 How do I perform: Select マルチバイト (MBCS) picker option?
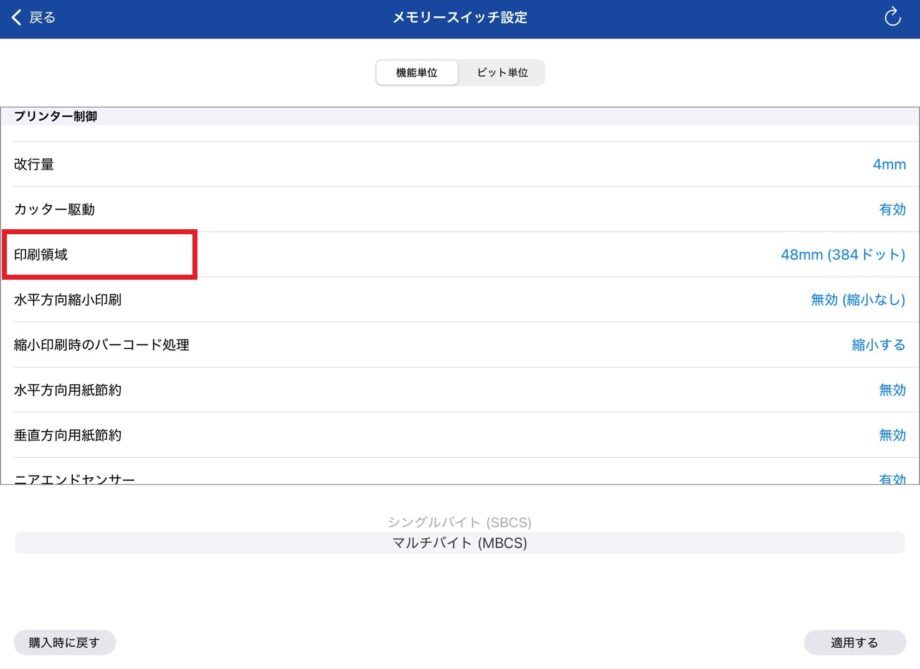coord(459,543)
